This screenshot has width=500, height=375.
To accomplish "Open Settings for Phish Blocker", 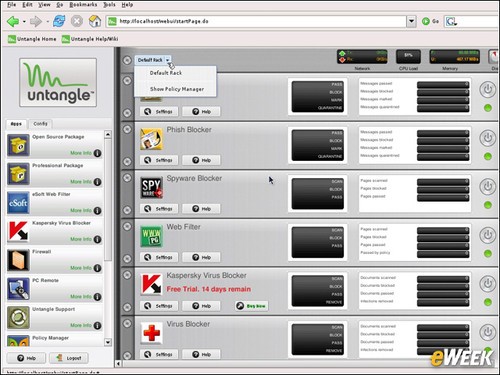I will coord(159,160).
